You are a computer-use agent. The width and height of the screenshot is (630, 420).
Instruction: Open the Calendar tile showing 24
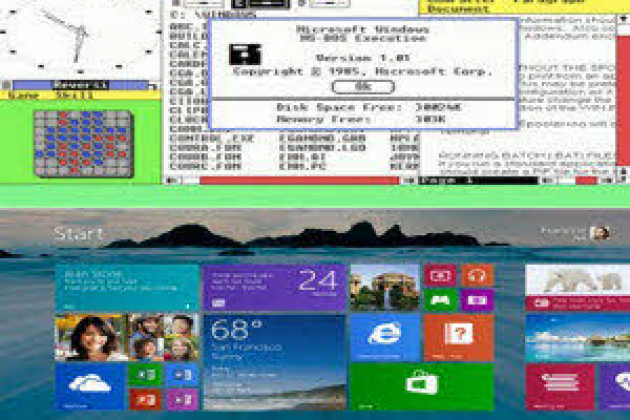(x=274, y=287)
